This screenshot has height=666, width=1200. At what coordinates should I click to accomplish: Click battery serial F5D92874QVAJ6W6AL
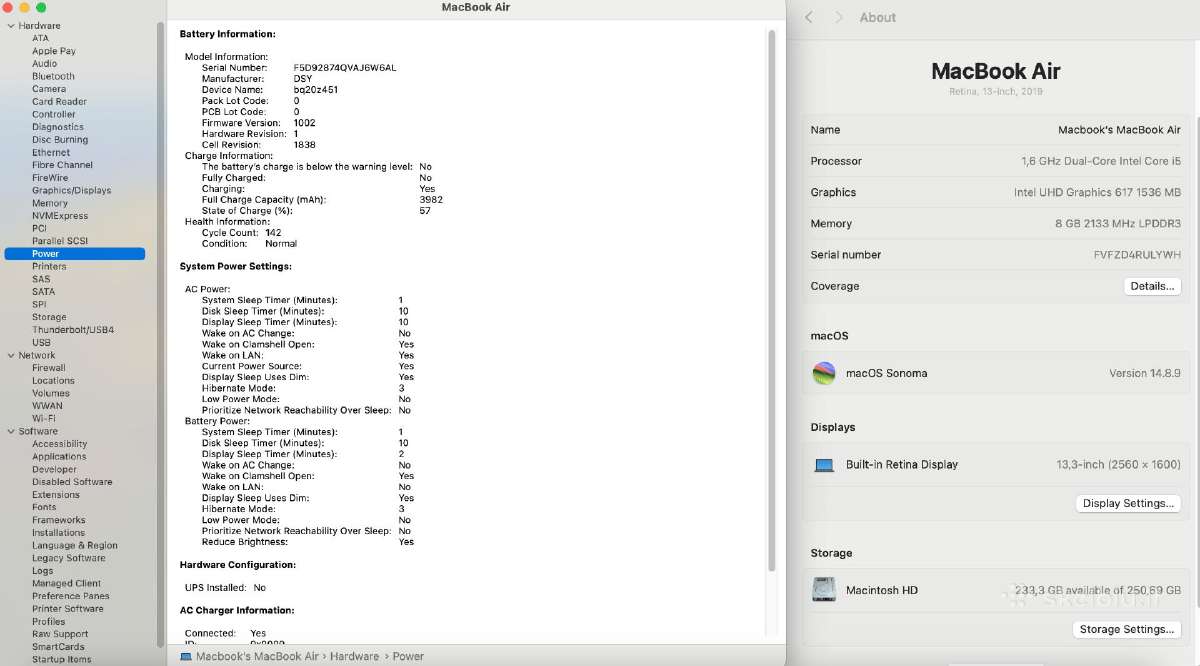click(x=345, y=68)
